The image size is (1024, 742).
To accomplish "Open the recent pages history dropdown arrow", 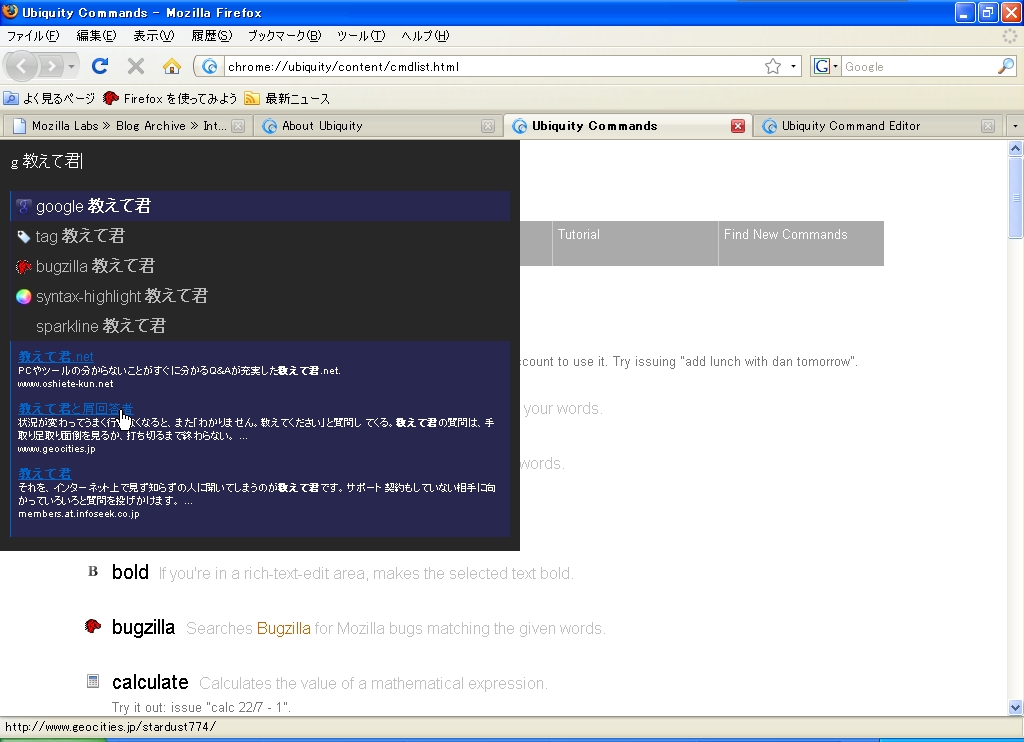I will [71, 67].
